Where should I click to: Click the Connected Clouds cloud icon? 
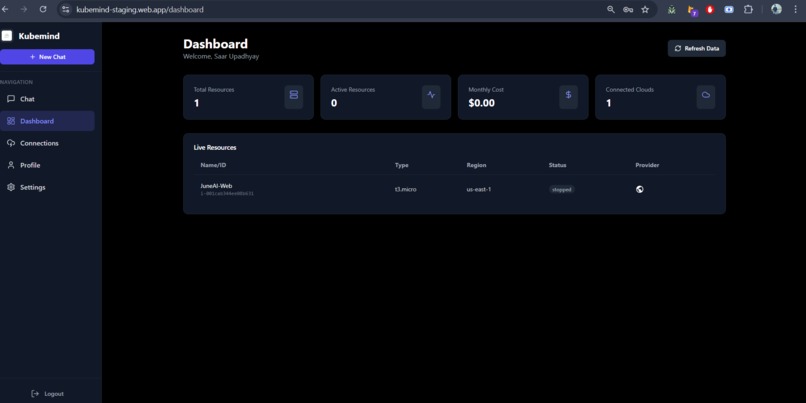pos(706,95)
